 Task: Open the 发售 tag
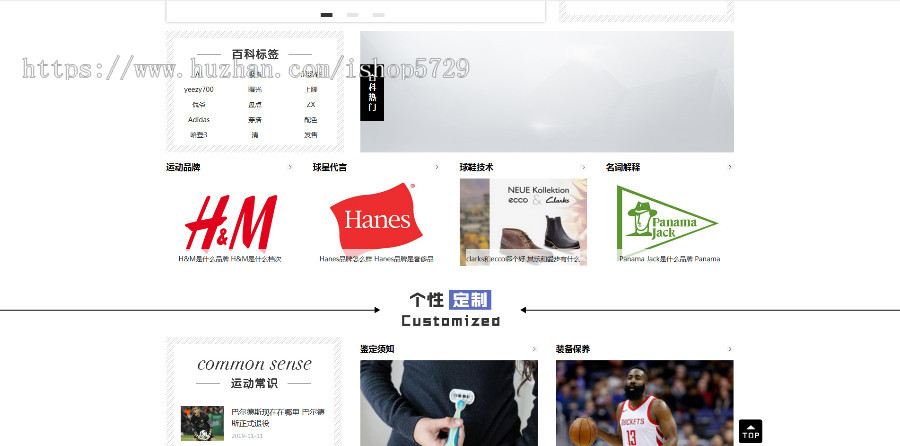(311, 135)
